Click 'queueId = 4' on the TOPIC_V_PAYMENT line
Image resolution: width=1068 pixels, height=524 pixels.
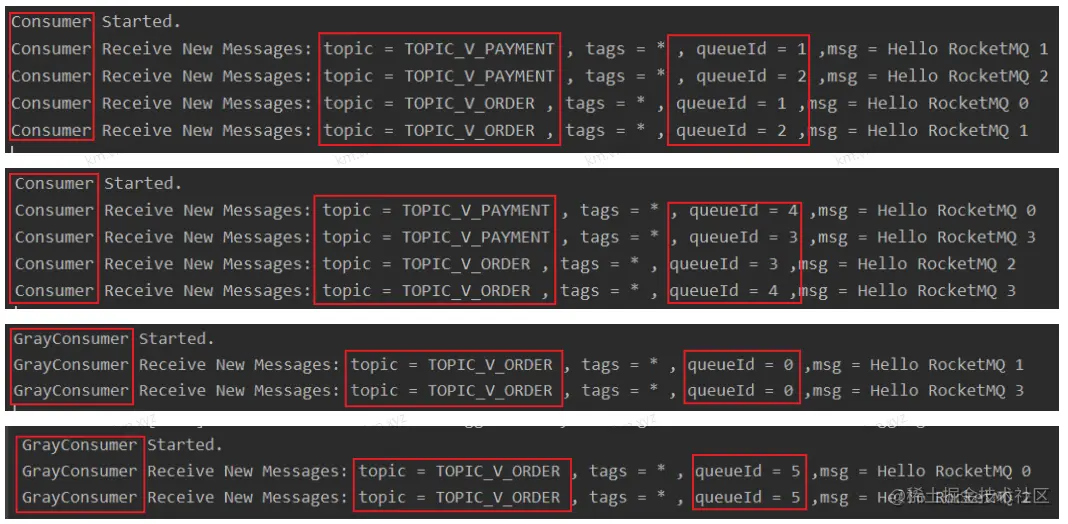(x=744, y=211)
